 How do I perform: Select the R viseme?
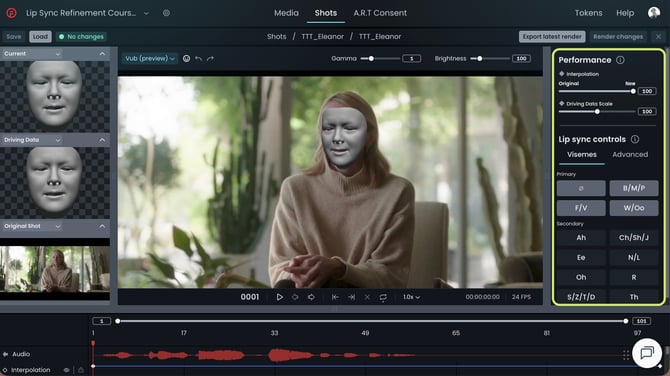click(634, 277)
